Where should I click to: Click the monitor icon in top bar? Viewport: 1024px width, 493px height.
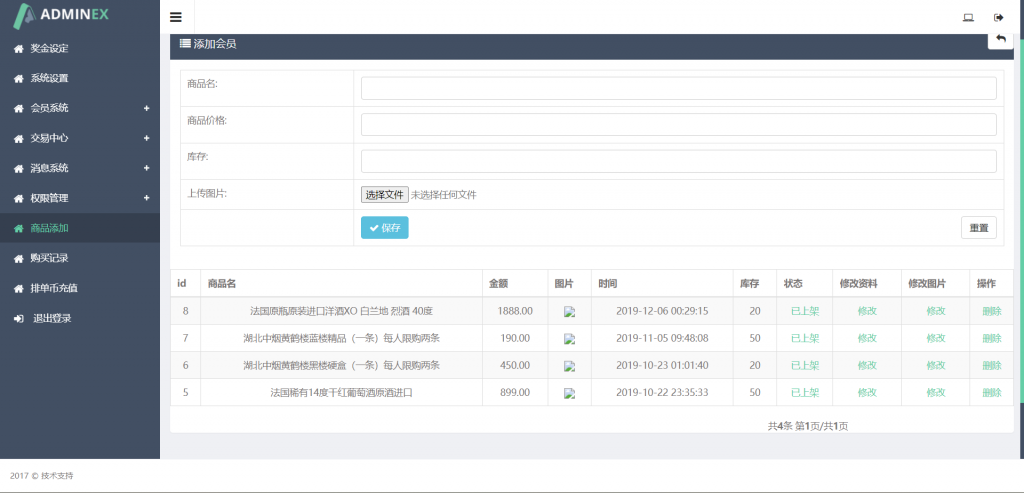click(968, 17)
